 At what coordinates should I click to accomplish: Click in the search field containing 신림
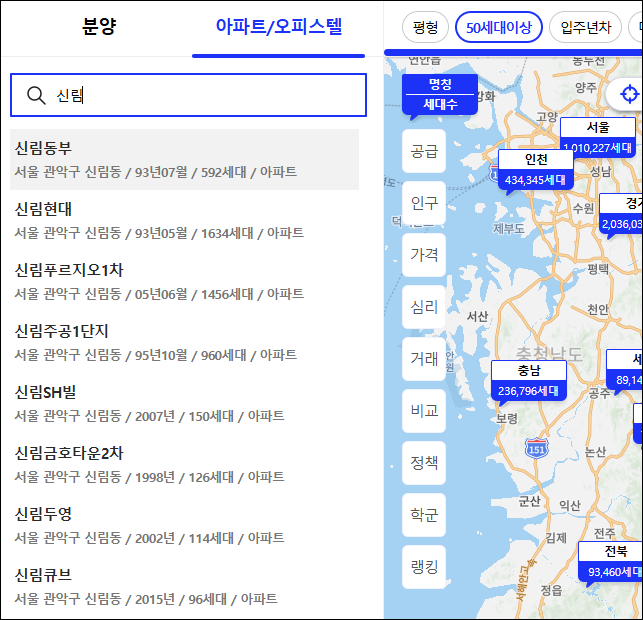[200, 95]
